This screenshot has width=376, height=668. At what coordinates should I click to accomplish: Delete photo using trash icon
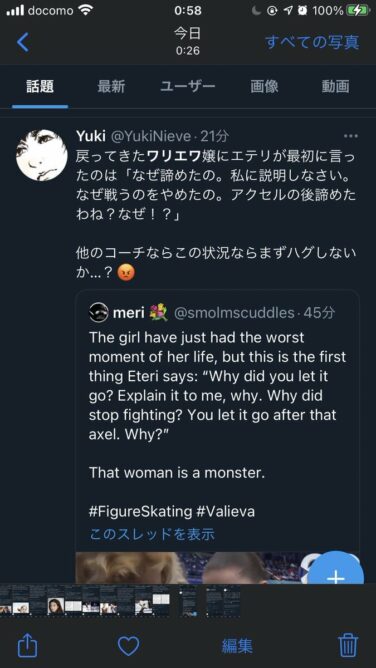tap(348, 645)
